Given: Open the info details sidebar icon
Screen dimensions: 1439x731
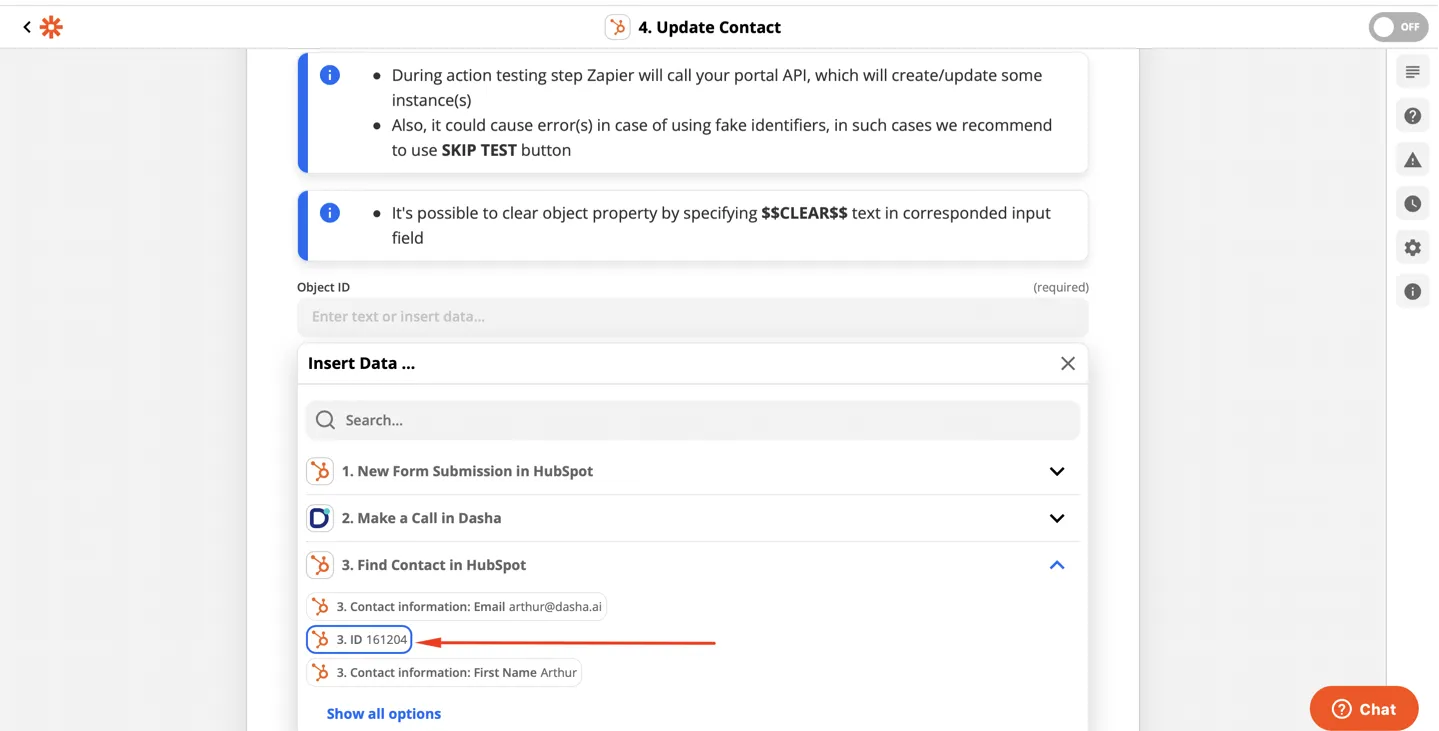Looking at the screenshot, I should [x=1412, y=292].
